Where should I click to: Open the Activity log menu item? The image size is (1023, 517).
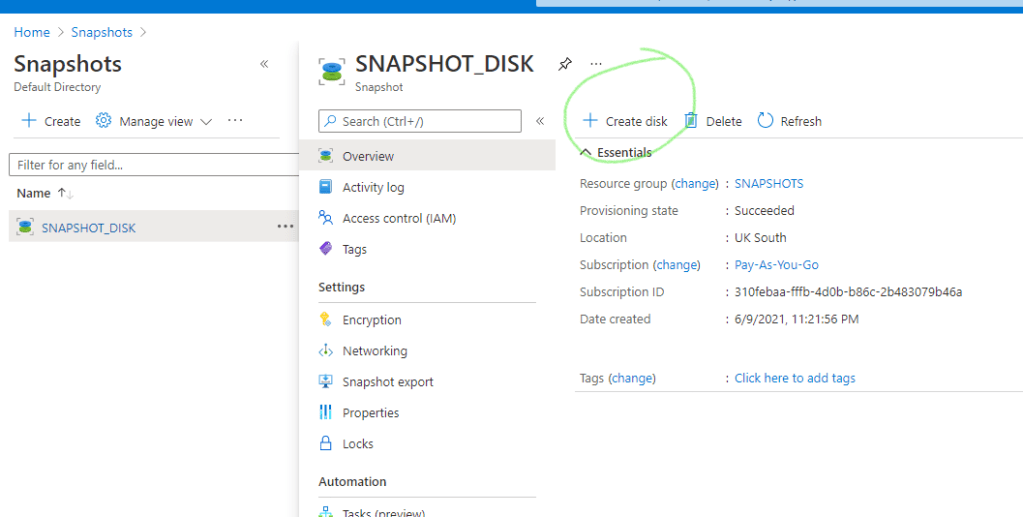pyautogui.click(x=373, y=187)
